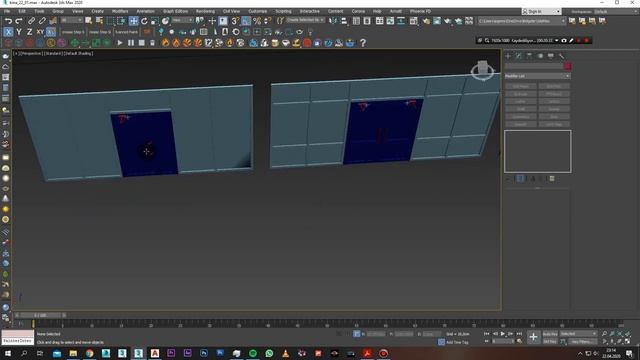640x360 pixels.
Task: Click the question mark help icon
Action: click(362, 42)
